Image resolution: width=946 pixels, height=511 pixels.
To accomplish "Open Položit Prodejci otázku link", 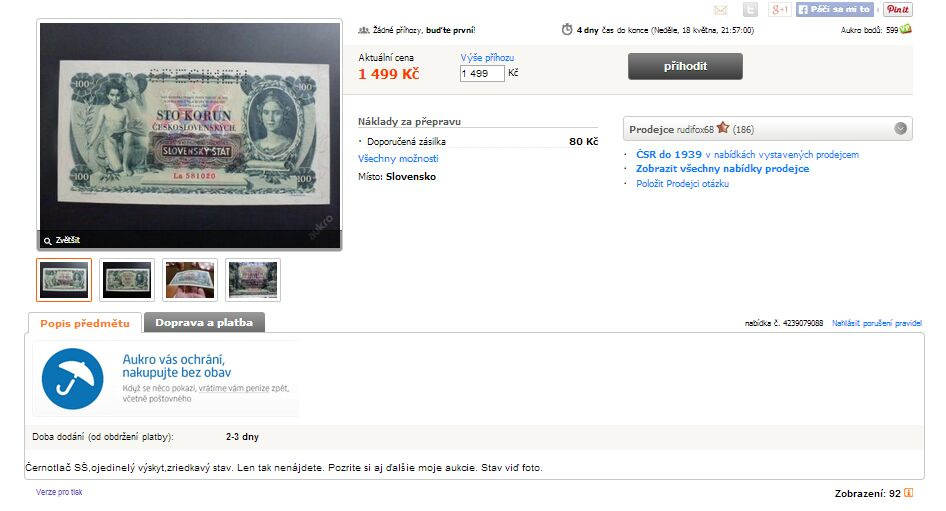I will (682, 184).
